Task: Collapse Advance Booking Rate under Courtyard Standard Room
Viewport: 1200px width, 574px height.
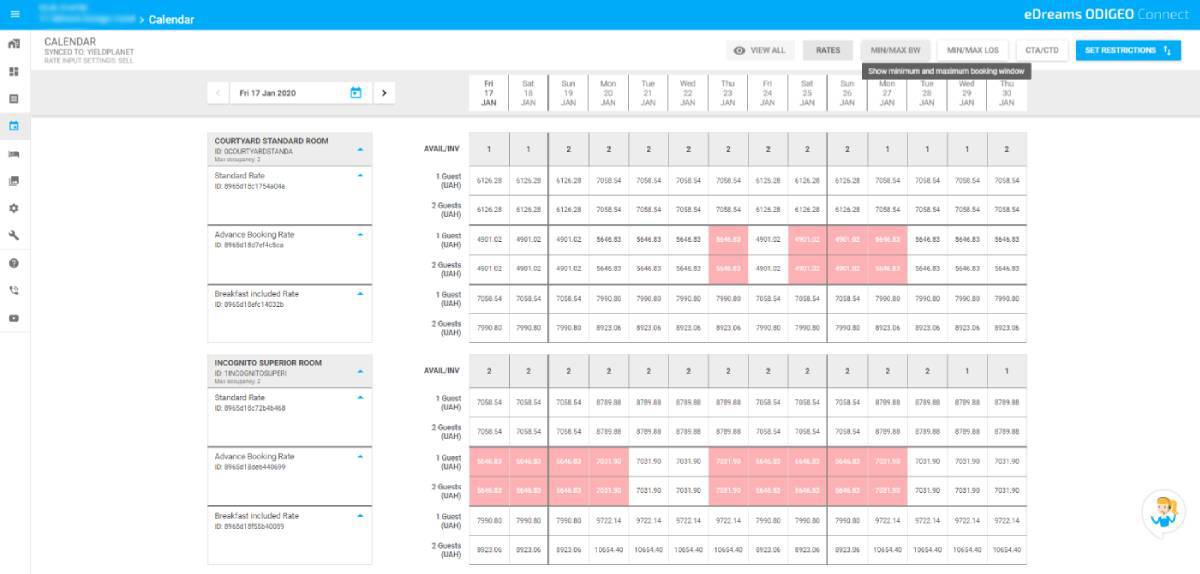Action: [x=361, y=235]
